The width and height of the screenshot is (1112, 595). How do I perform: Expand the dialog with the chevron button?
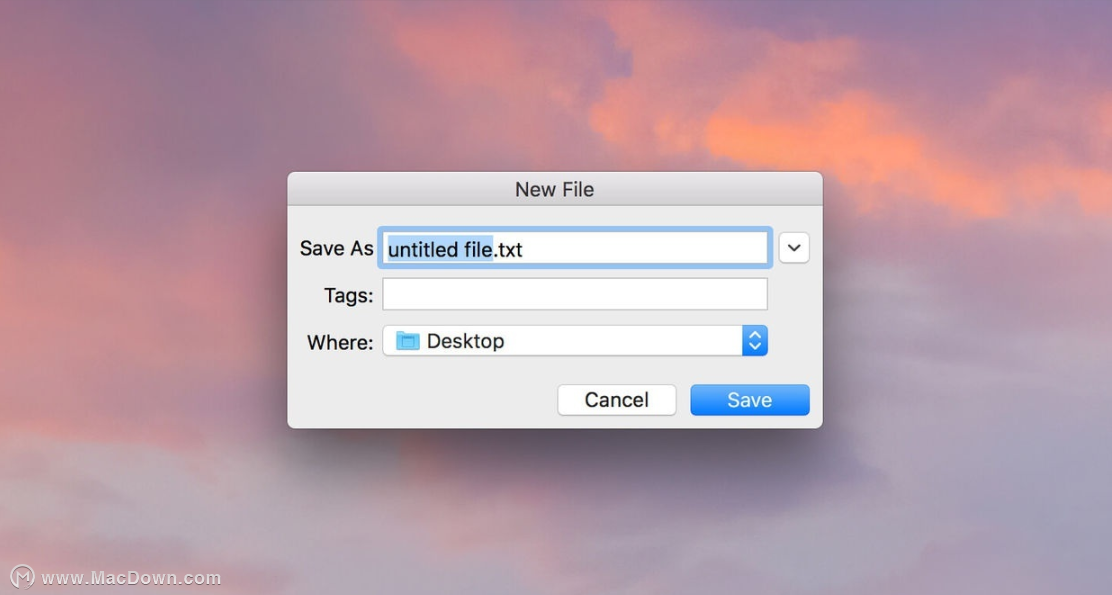click(x=794, y=248)
